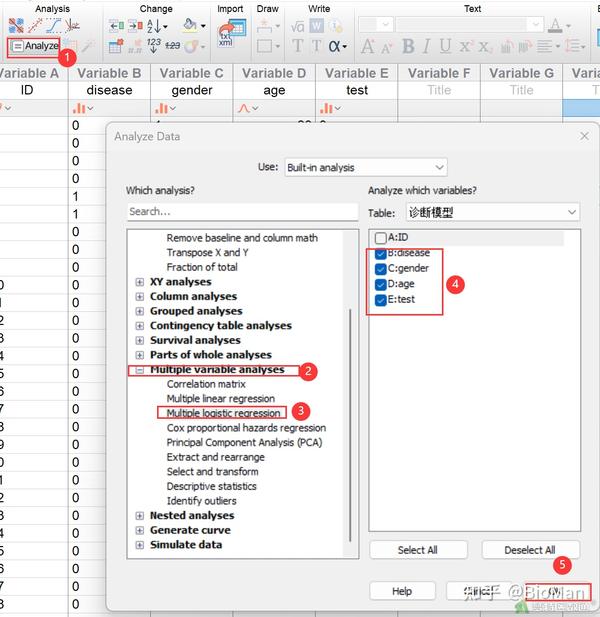600x617 pixels.
Task: Click the Analyze button in toolbar
Action: tap(35, 46)
